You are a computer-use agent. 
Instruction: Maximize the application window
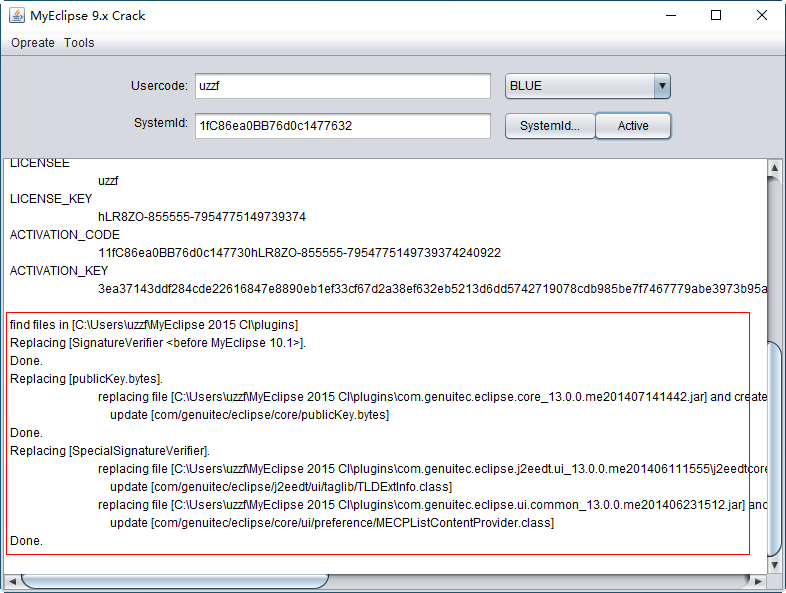(716, 16)
